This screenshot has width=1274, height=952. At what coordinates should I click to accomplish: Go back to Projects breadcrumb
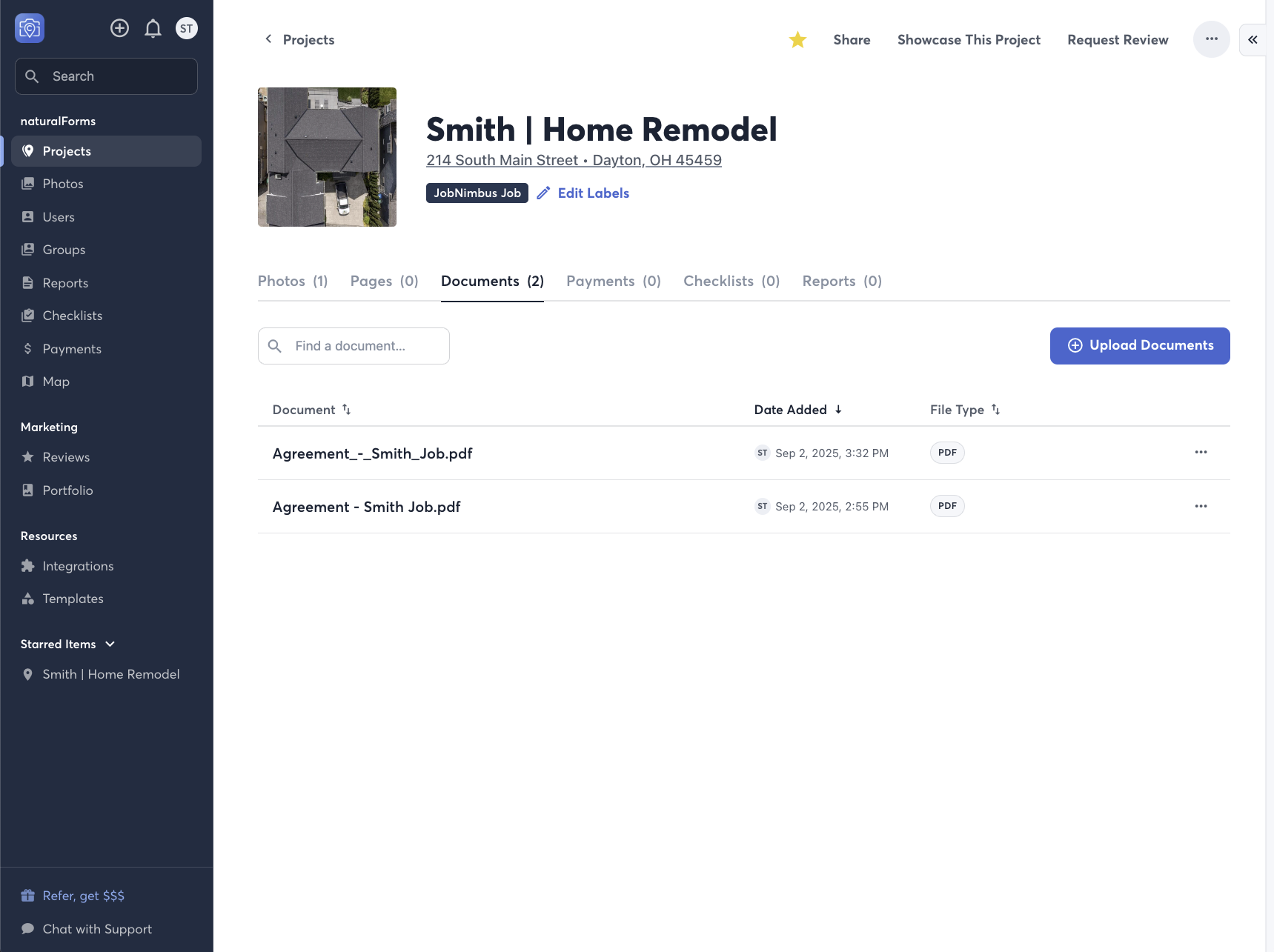299,39
